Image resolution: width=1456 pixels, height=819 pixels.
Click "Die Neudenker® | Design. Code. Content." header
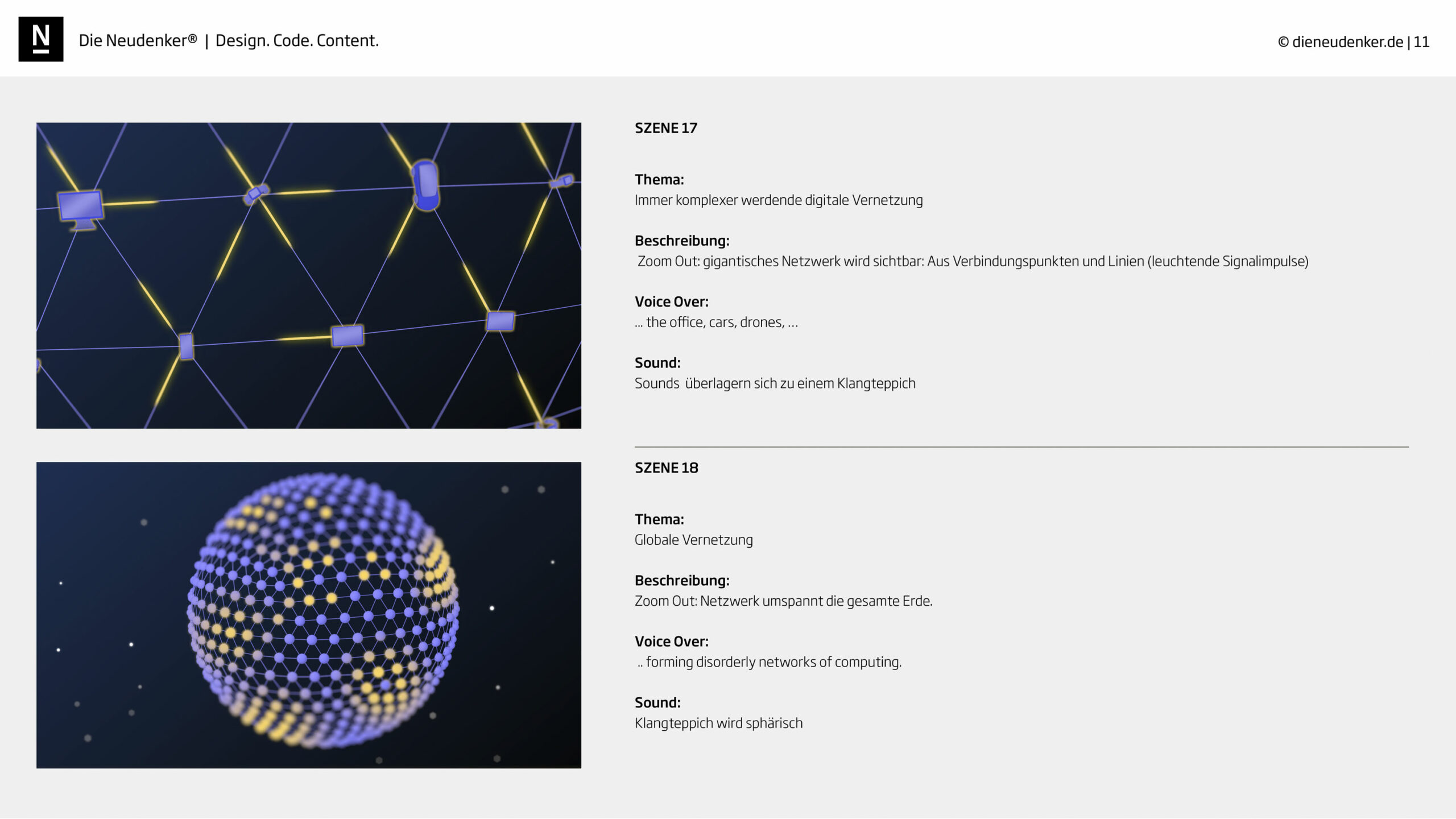(229, 40)
